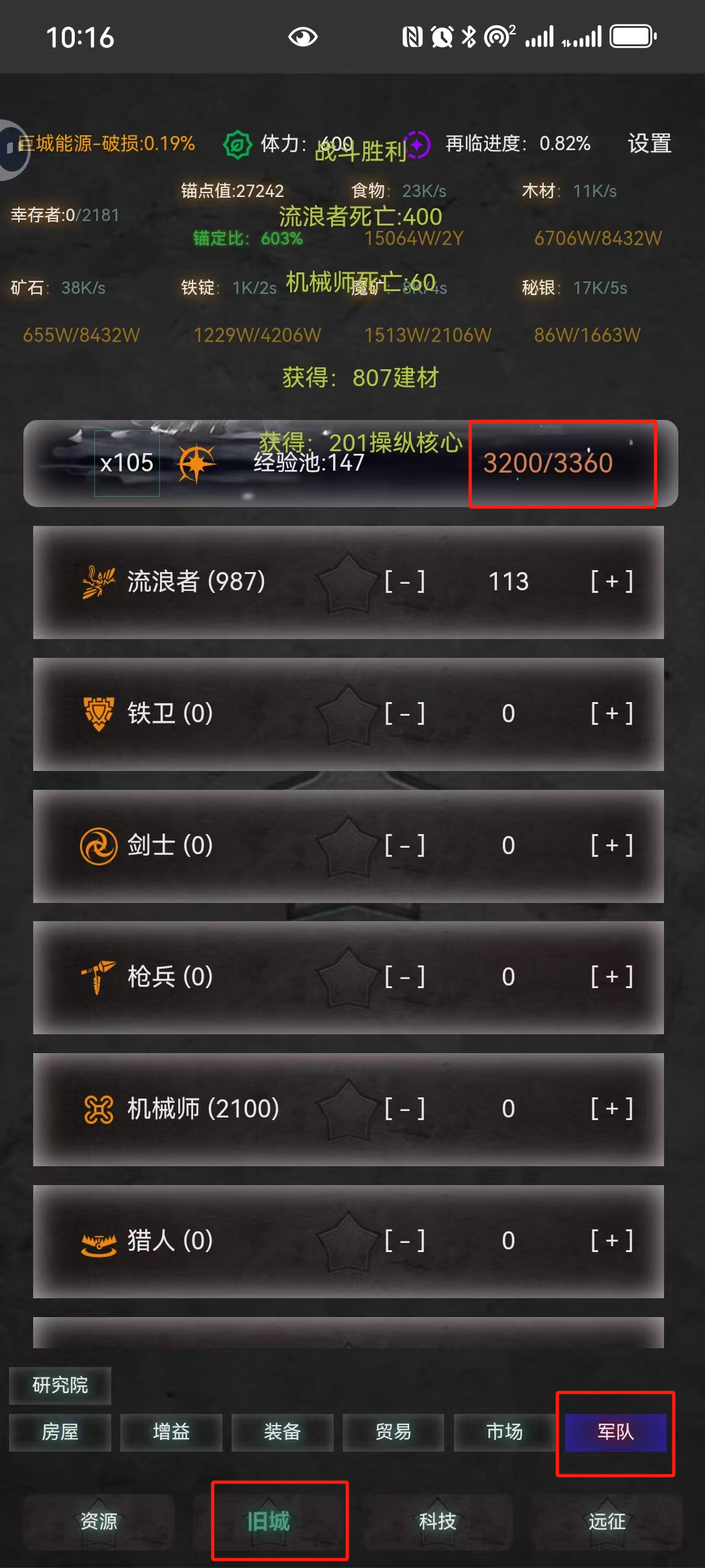Open the 研究院 research institute
Screen dimensions: 705x1568
(x=60, y=1385)
